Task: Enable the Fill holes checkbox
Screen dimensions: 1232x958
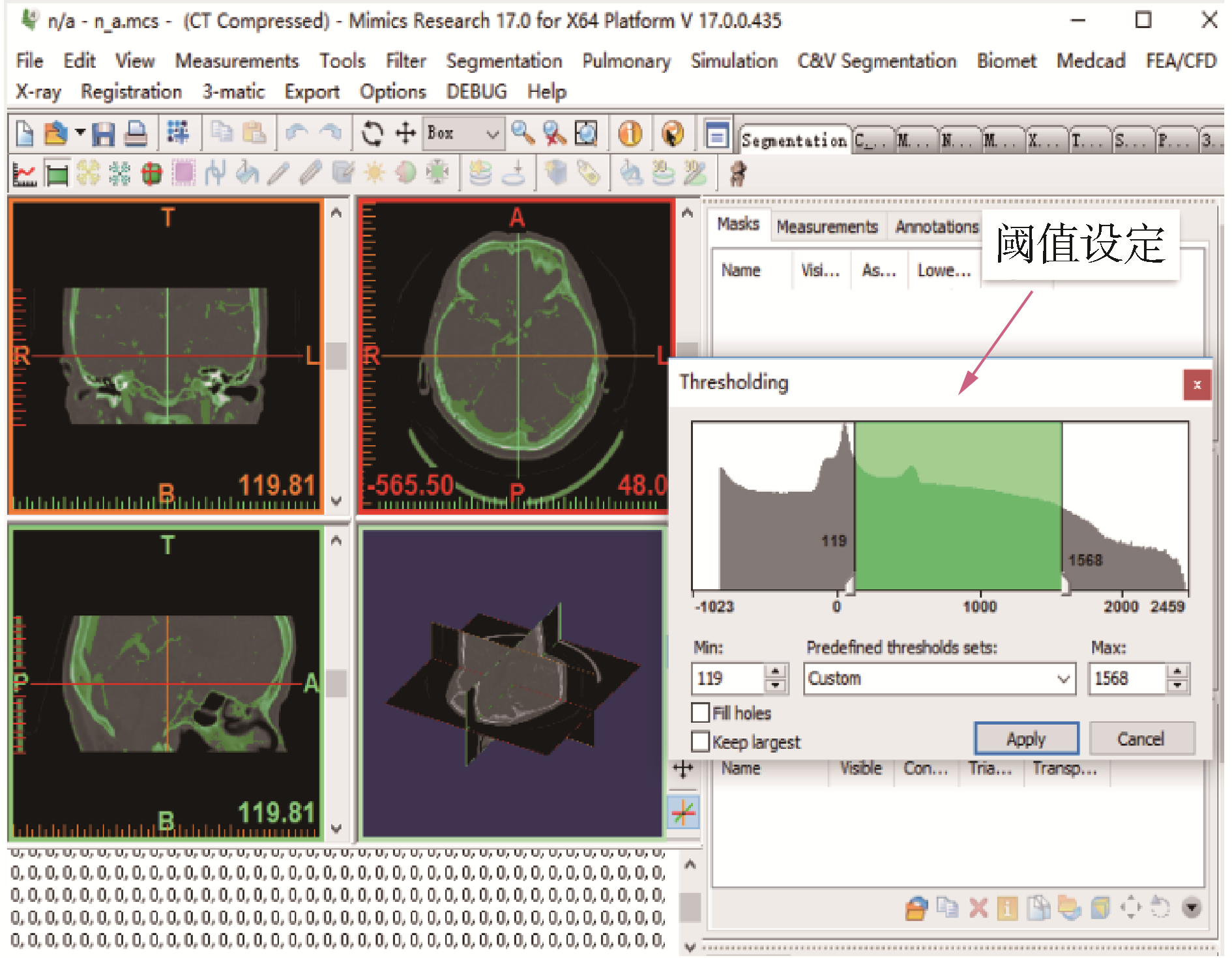Action: click(x=701, y=712)
